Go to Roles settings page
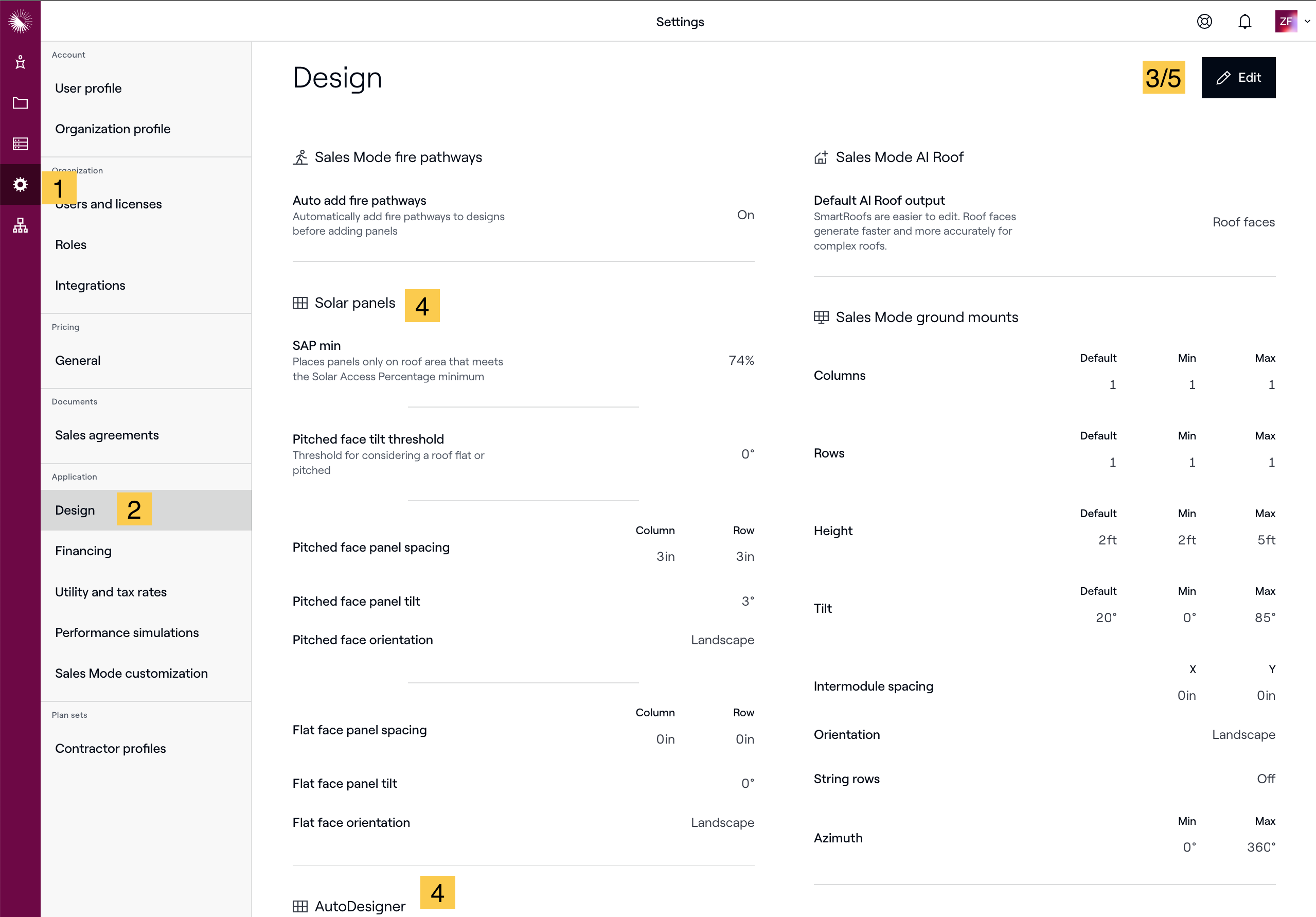Screen dimensions: 1316x917 pyautogui.click(x=70, y=245)
